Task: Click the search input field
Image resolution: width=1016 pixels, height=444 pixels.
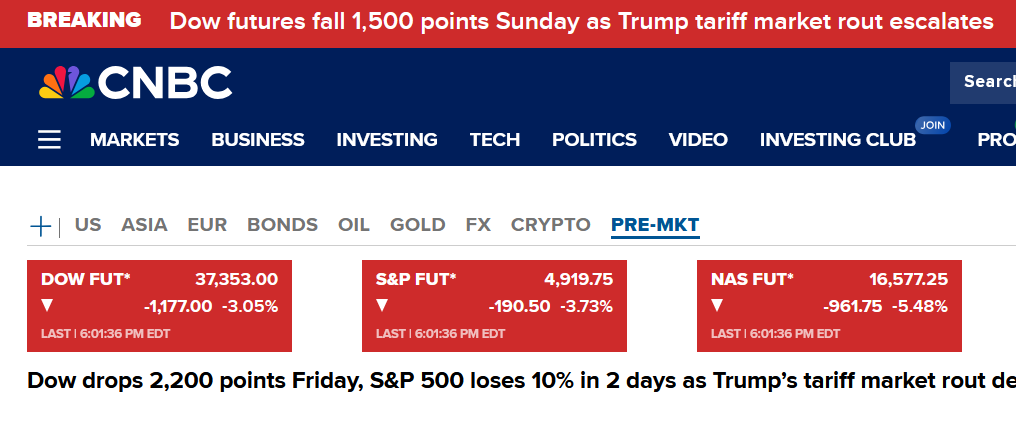Action: pos(985,82)
